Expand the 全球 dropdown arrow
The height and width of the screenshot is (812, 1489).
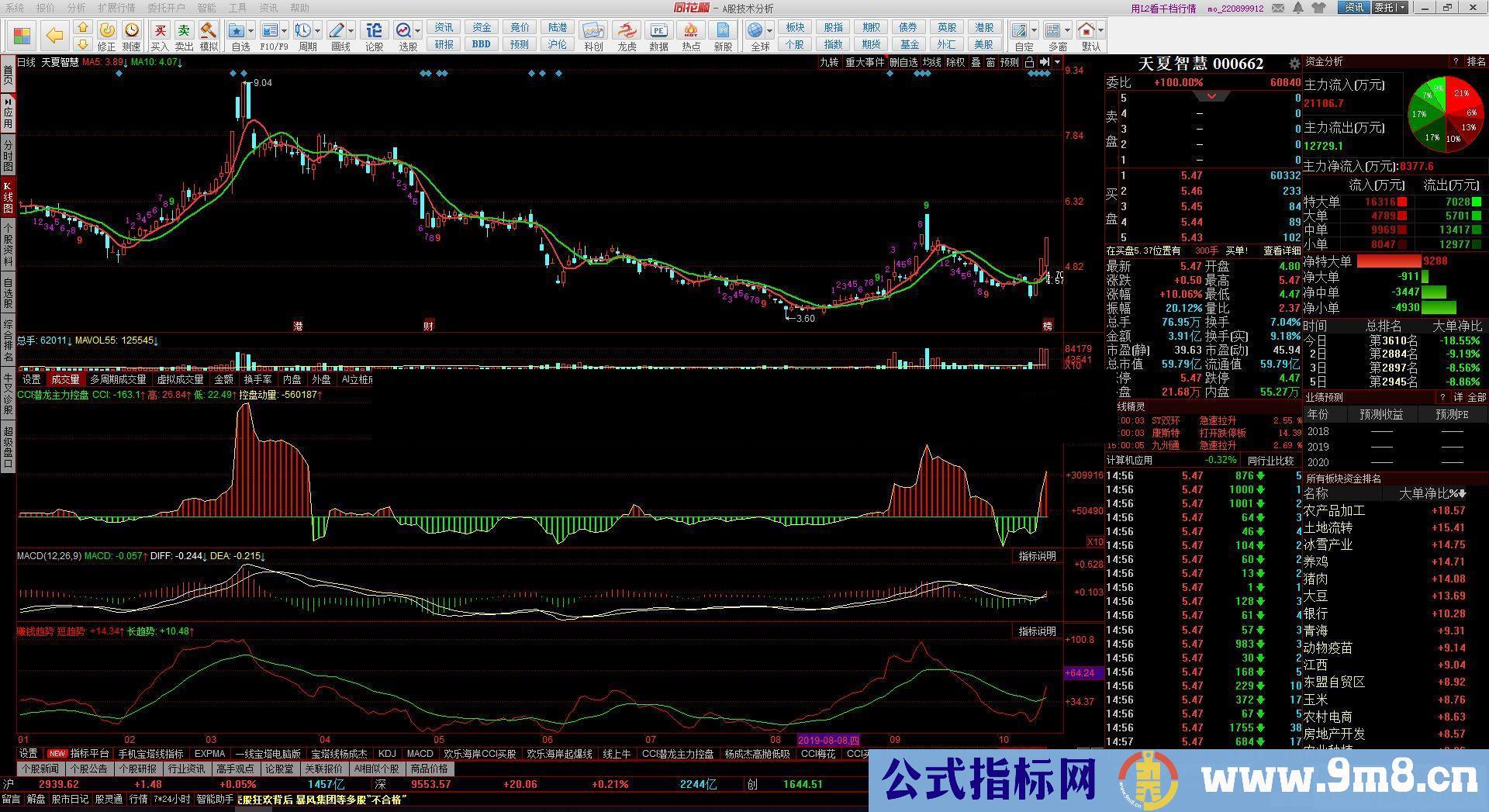tap(769, 31)
